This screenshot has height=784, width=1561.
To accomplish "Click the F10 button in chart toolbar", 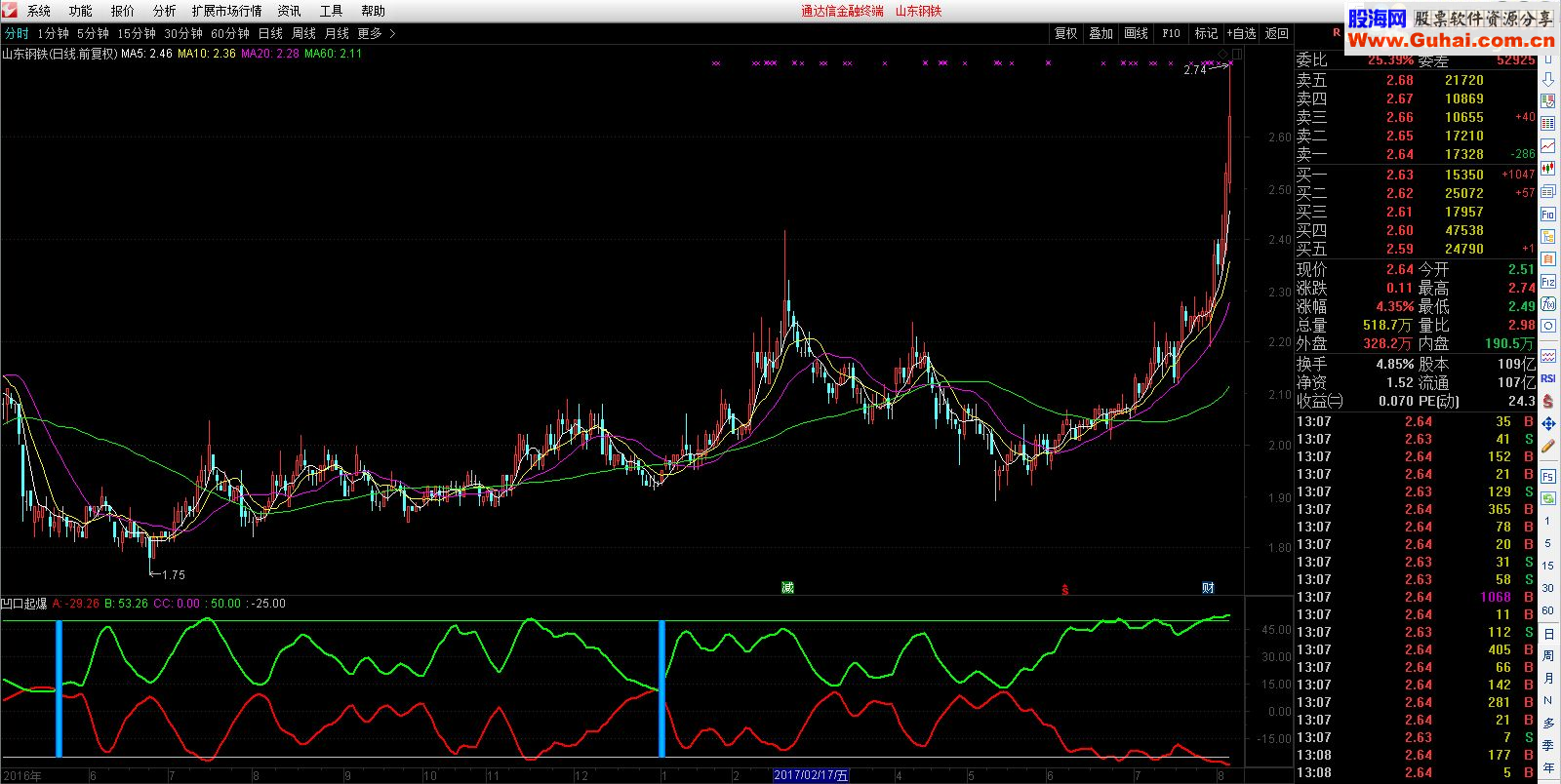I will tap(1171, 33).
